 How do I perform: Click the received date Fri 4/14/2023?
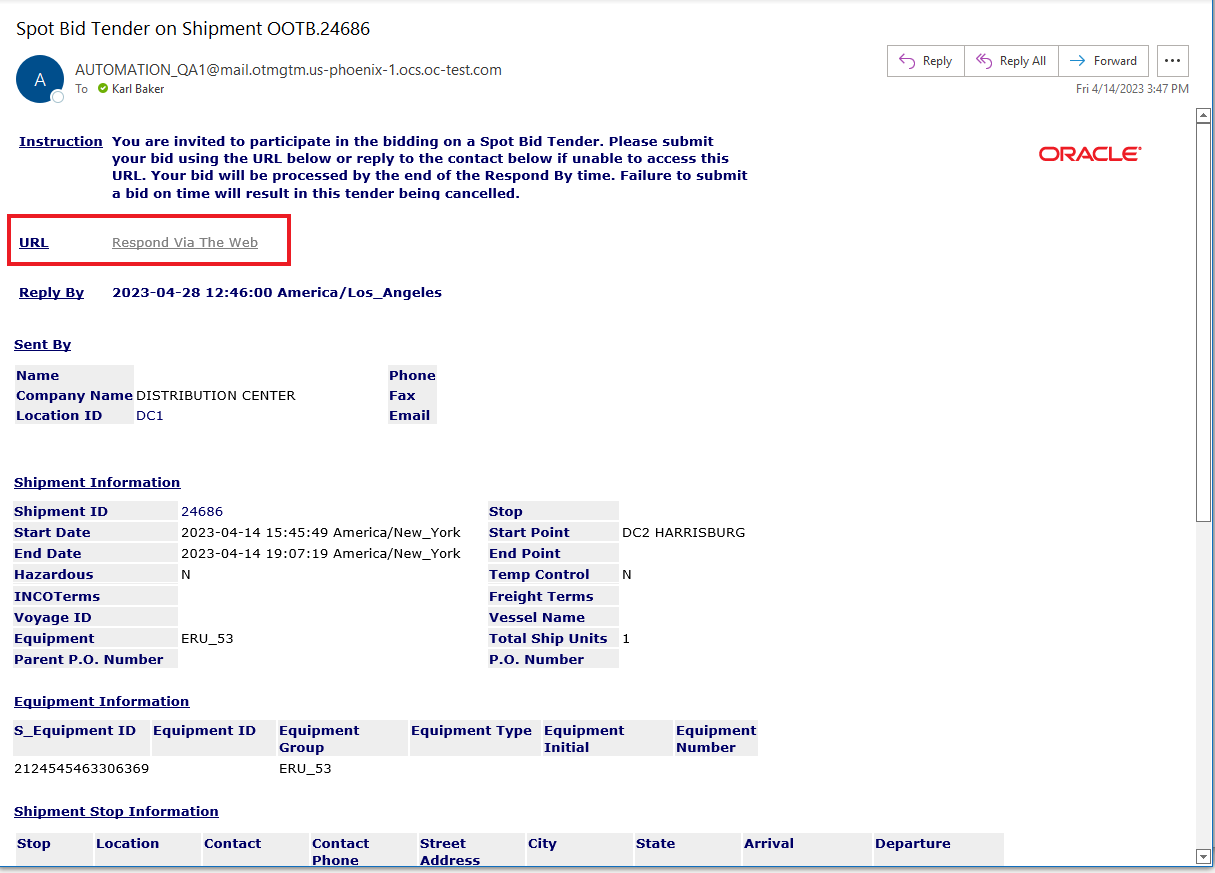[1132, 89]
